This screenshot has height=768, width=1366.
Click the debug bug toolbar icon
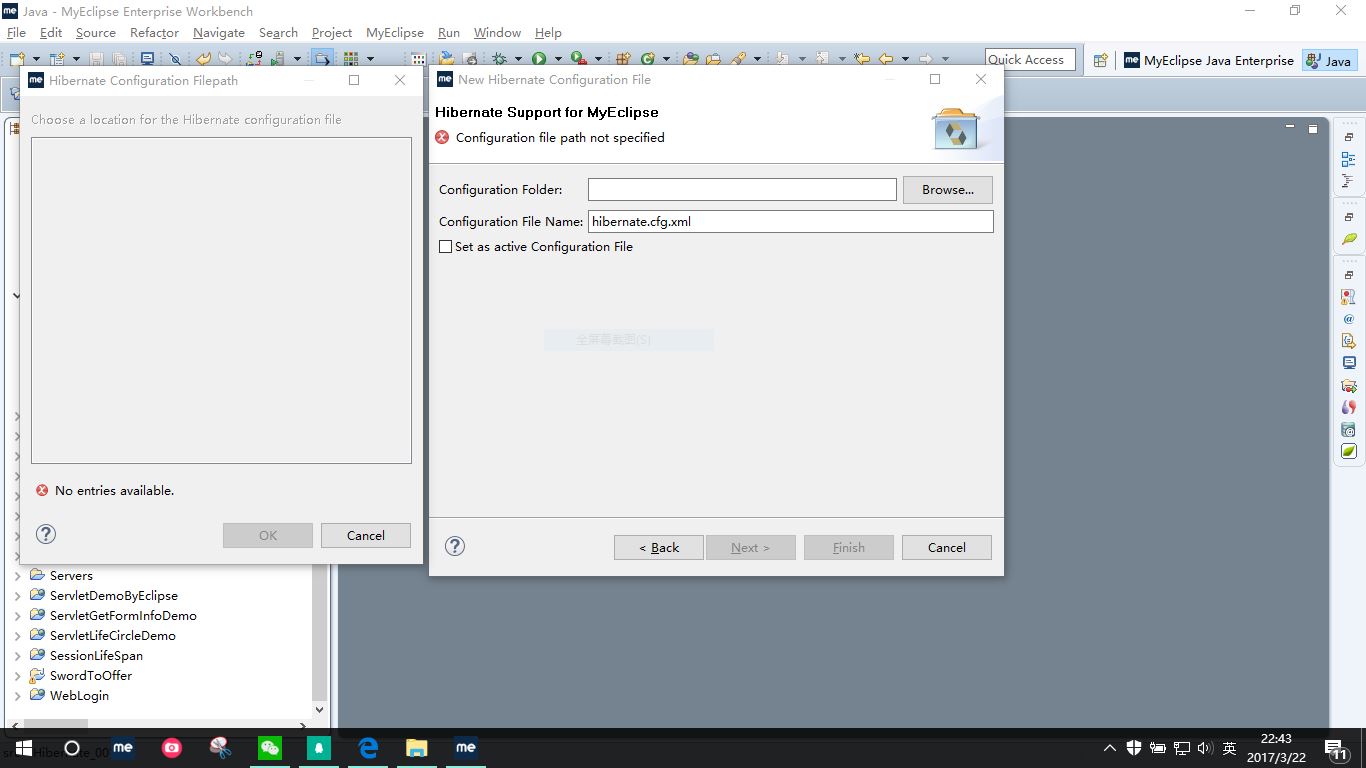498,59
